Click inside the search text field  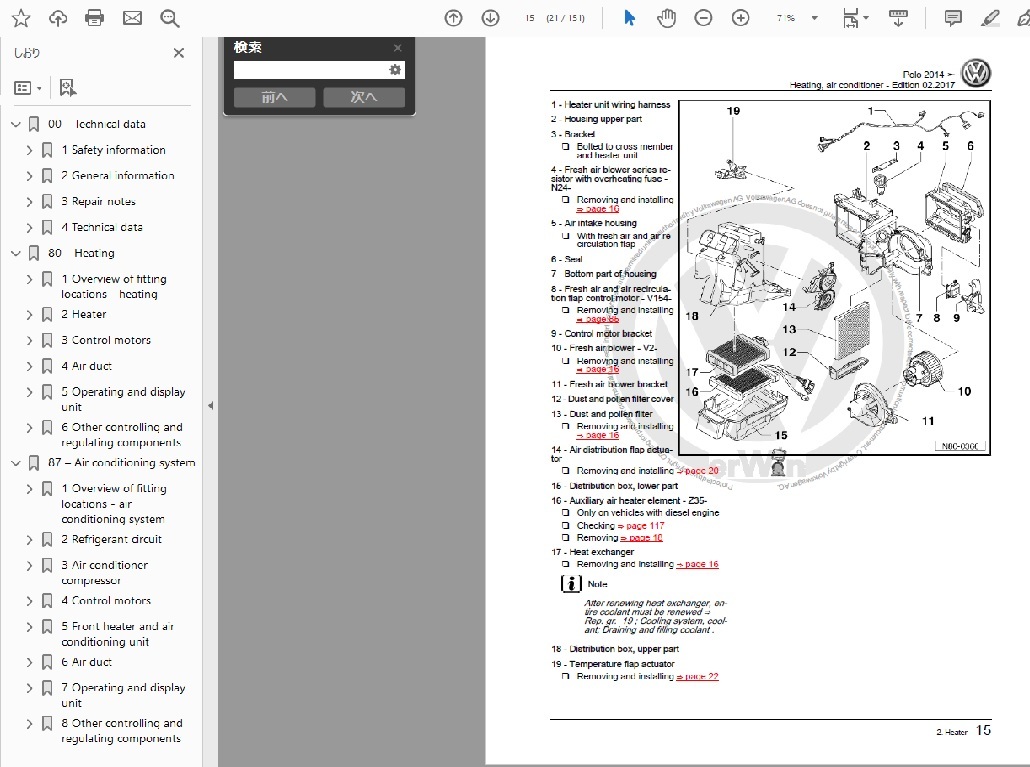pyautogui.click(x=310, y=70)
